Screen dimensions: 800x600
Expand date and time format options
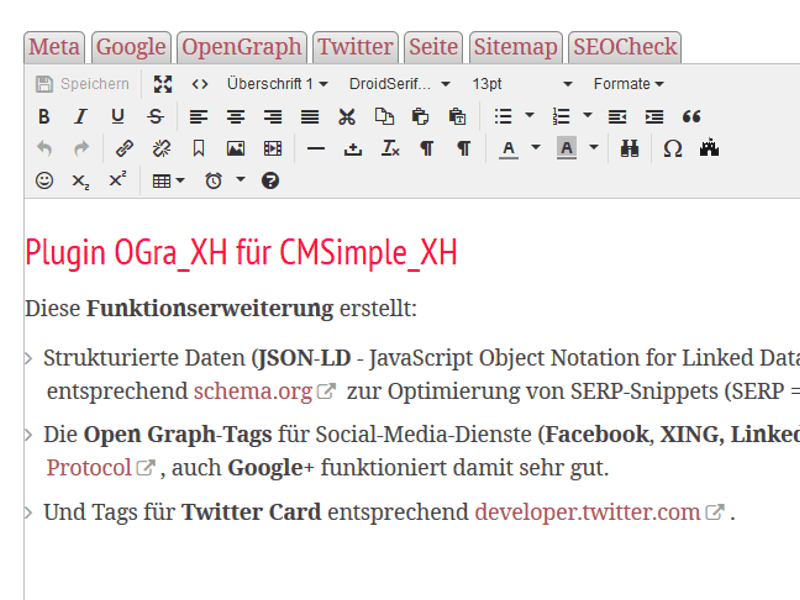point(241,180)
